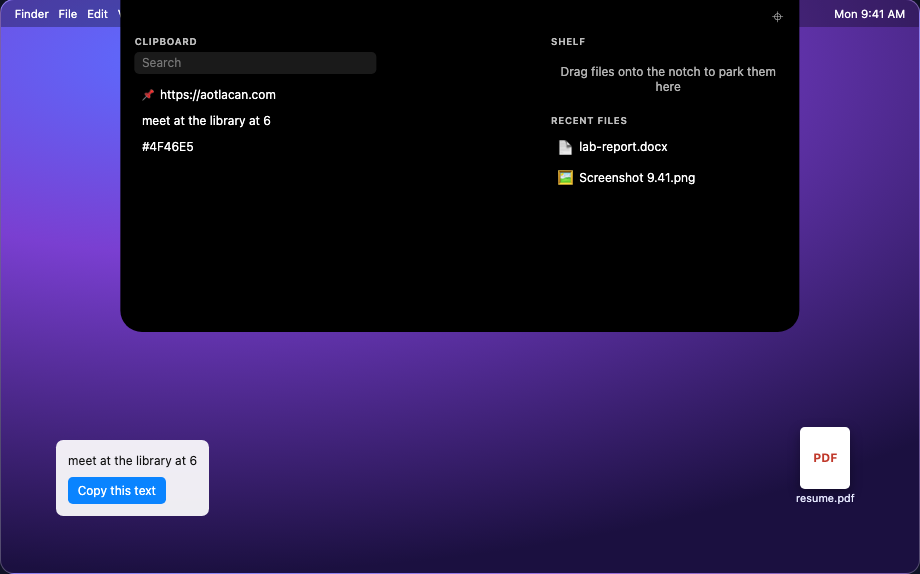Click the "Drag files onto the notch" shelf hint

668,79
